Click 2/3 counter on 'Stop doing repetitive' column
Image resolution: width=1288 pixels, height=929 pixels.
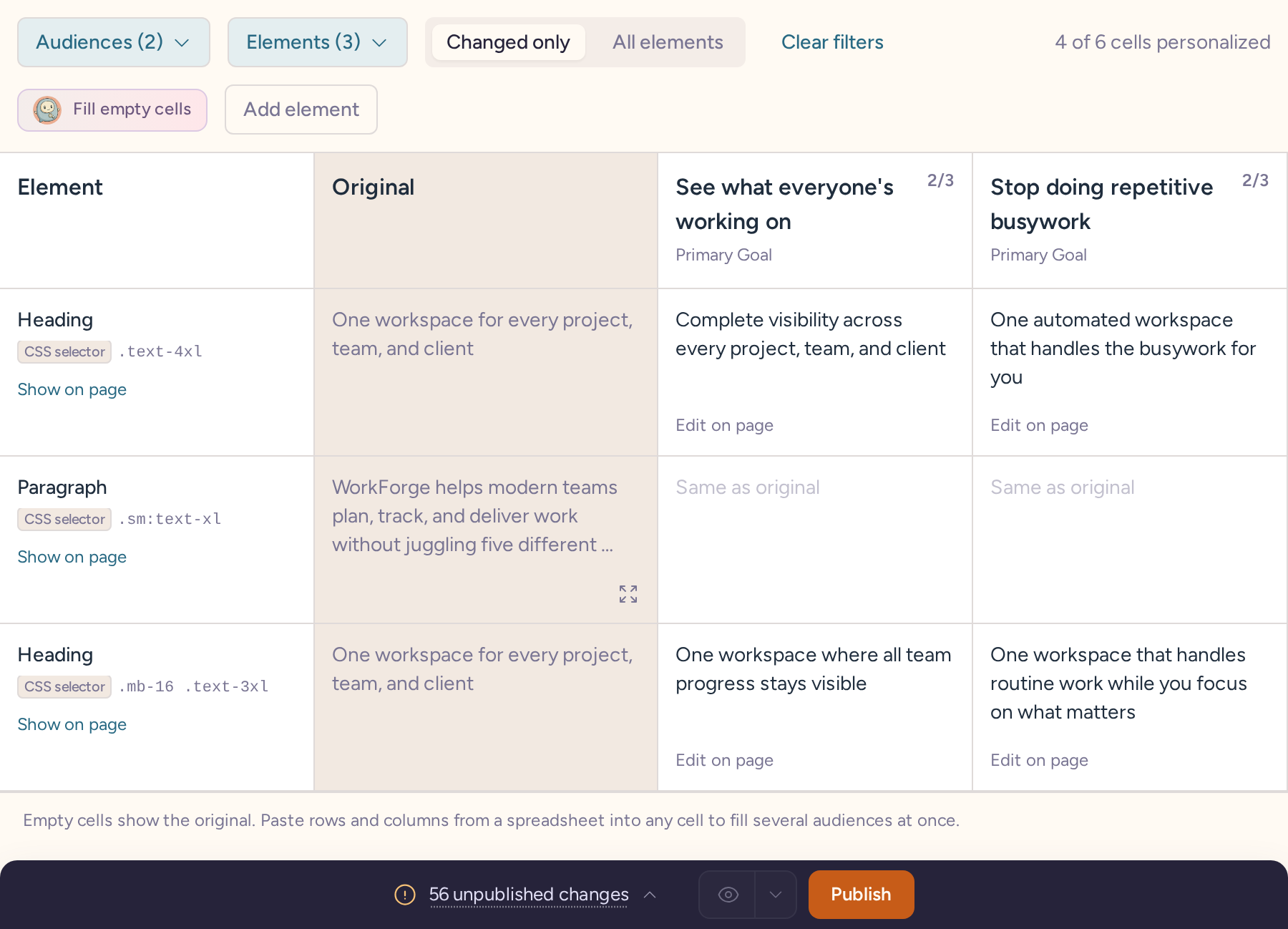(1255, 180)
